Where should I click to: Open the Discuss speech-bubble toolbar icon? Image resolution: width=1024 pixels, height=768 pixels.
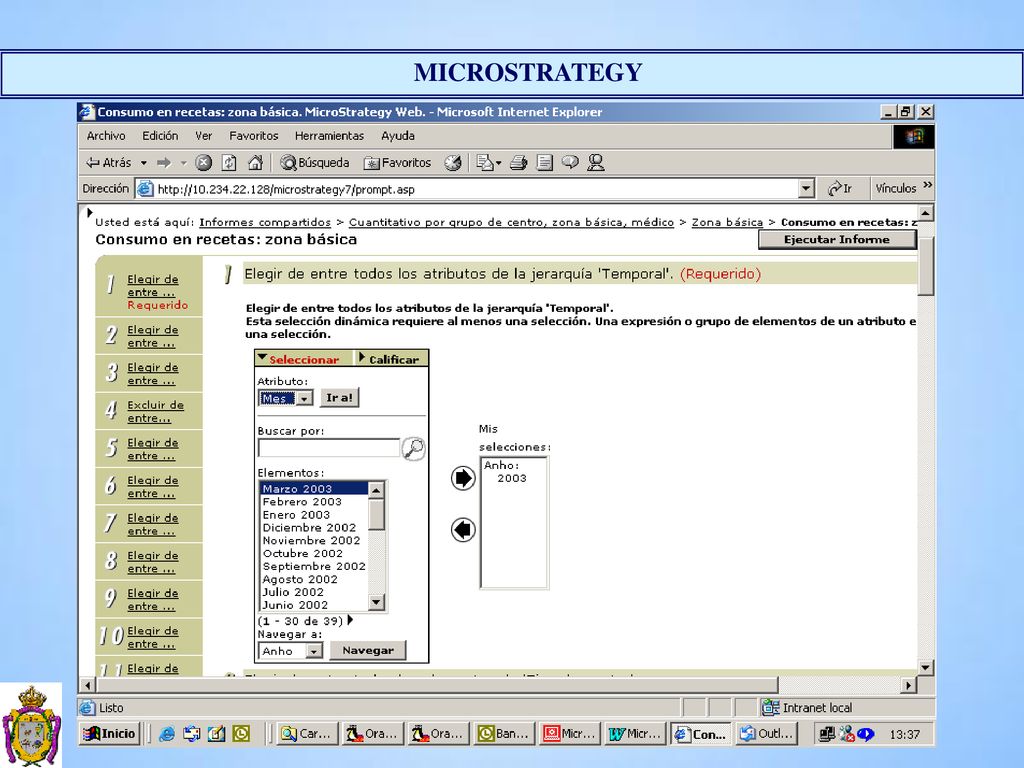click(570, 162)
